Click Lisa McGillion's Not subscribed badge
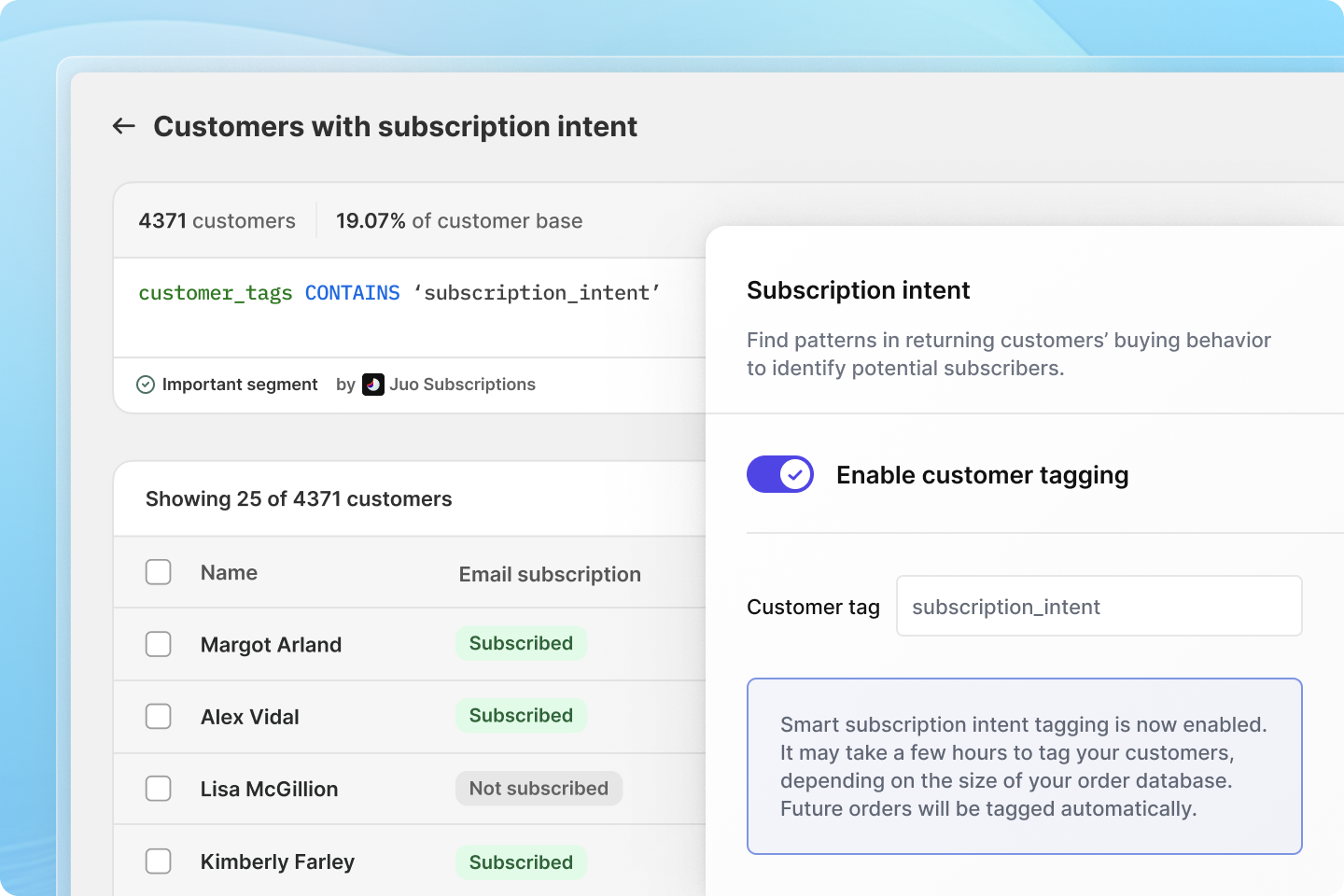The image size is (1344, 896). (x=539, y=789)
